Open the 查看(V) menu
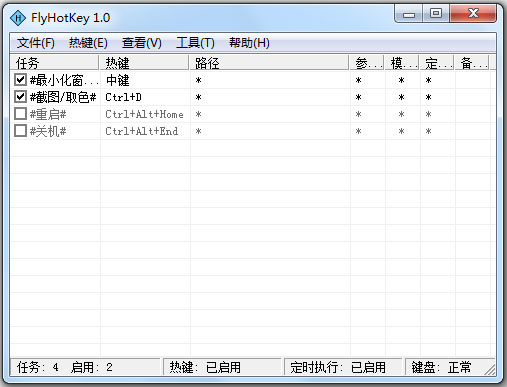507x387 pixels. (142, 43)
